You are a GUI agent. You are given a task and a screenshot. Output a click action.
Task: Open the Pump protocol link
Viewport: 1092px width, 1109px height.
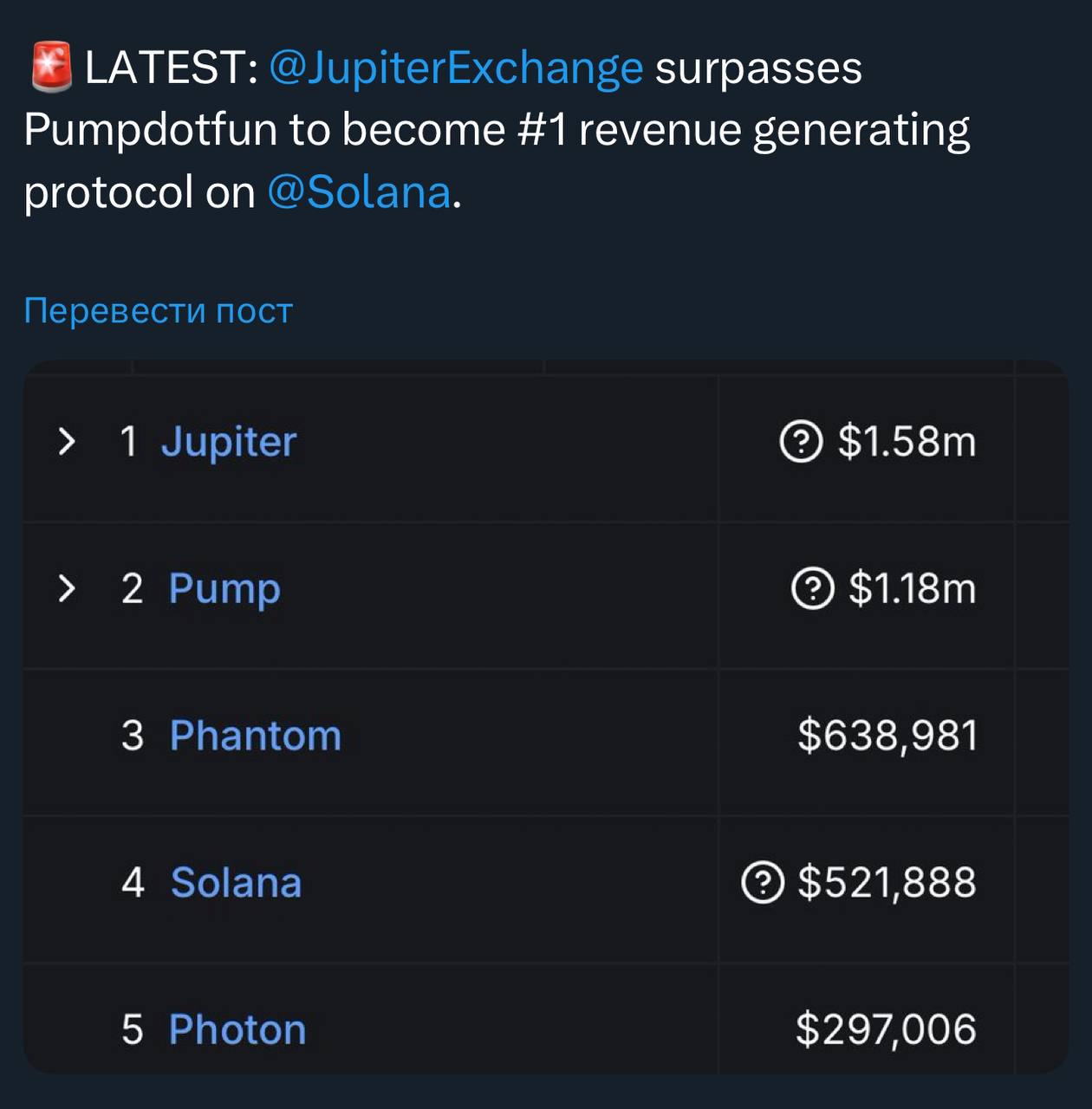pos(224,590)
